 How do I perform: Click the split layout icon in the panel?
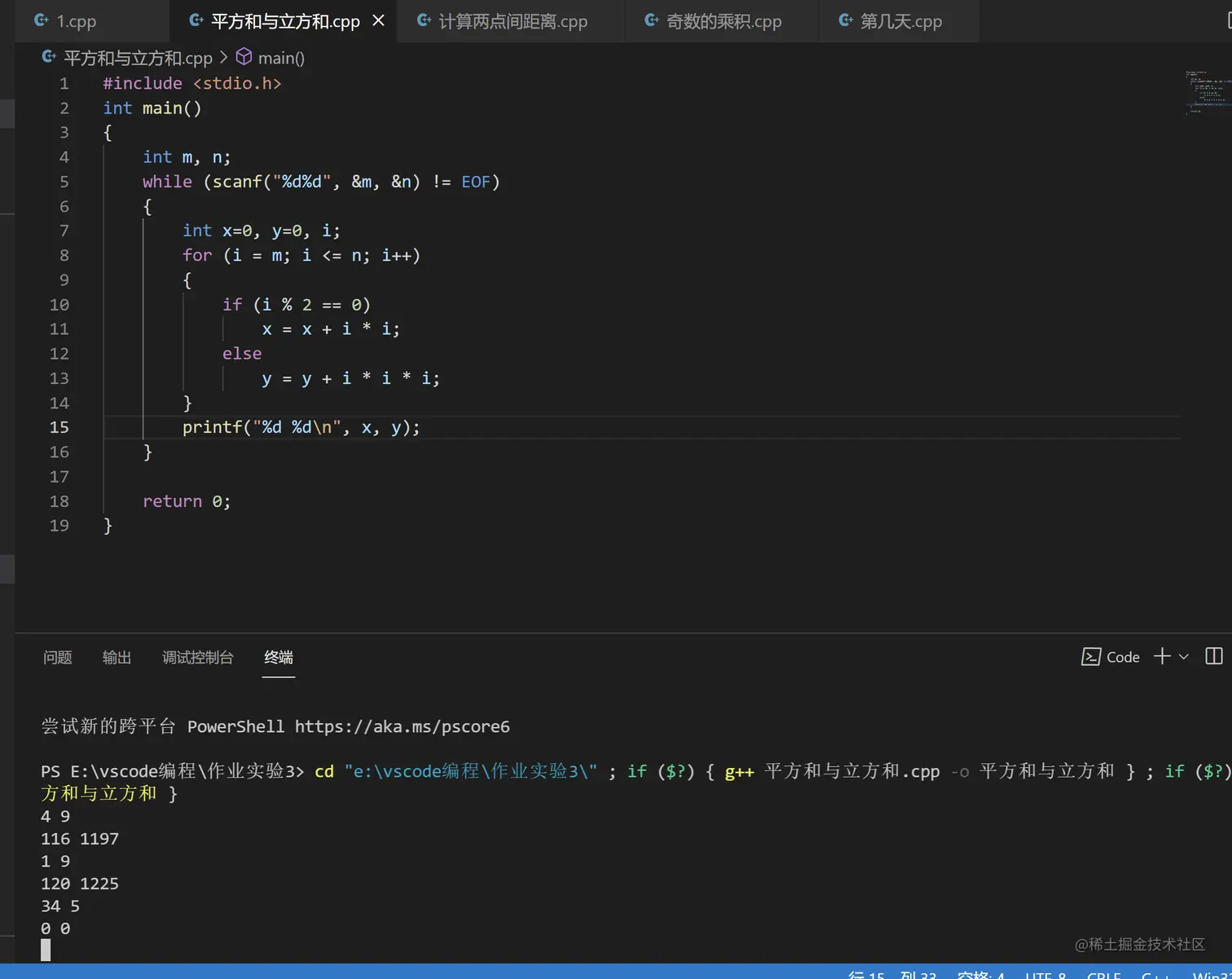1214,656
